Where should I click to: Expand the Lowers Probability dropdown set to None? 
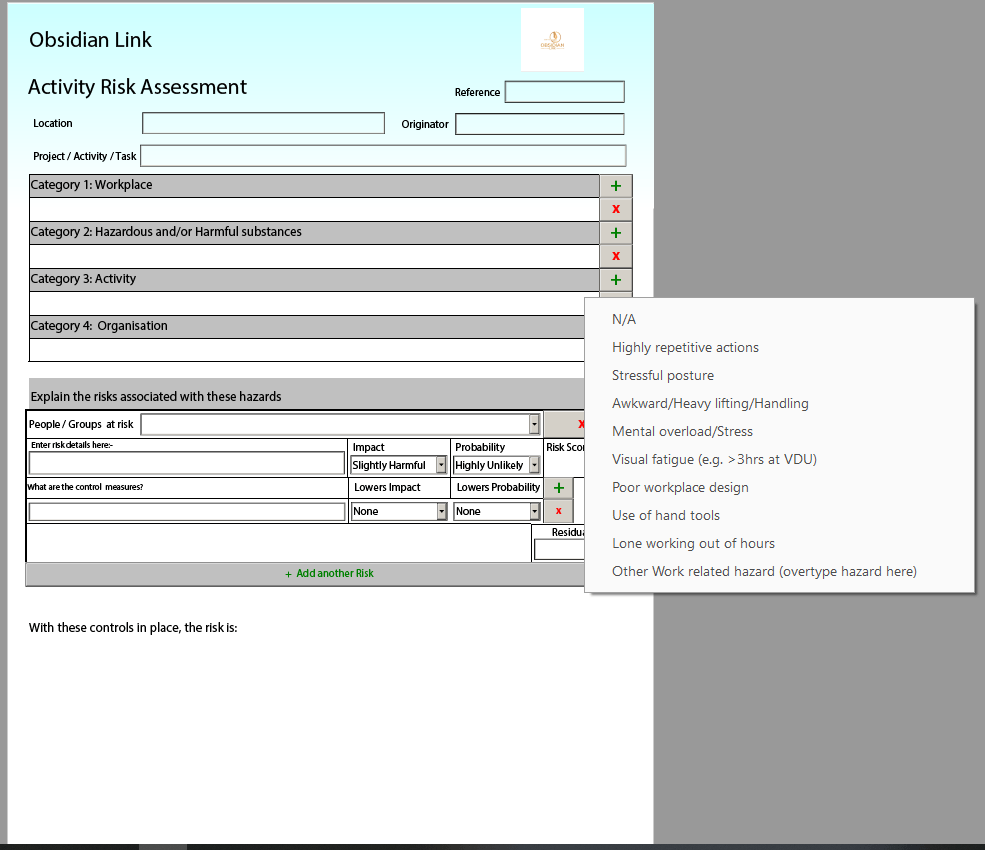[x=534, y=511]
